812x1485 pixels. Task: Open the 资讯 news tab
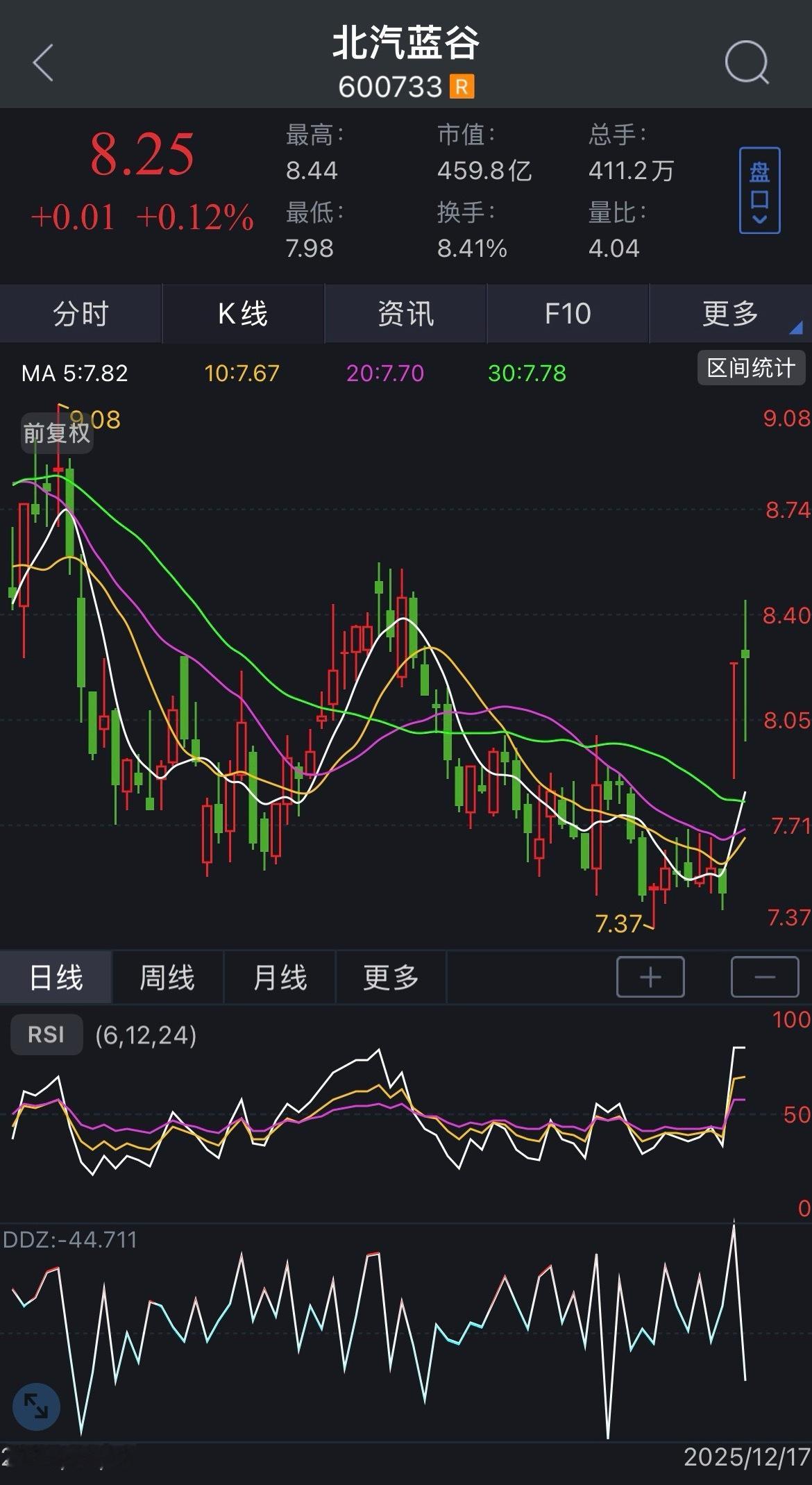coord(405,314)
